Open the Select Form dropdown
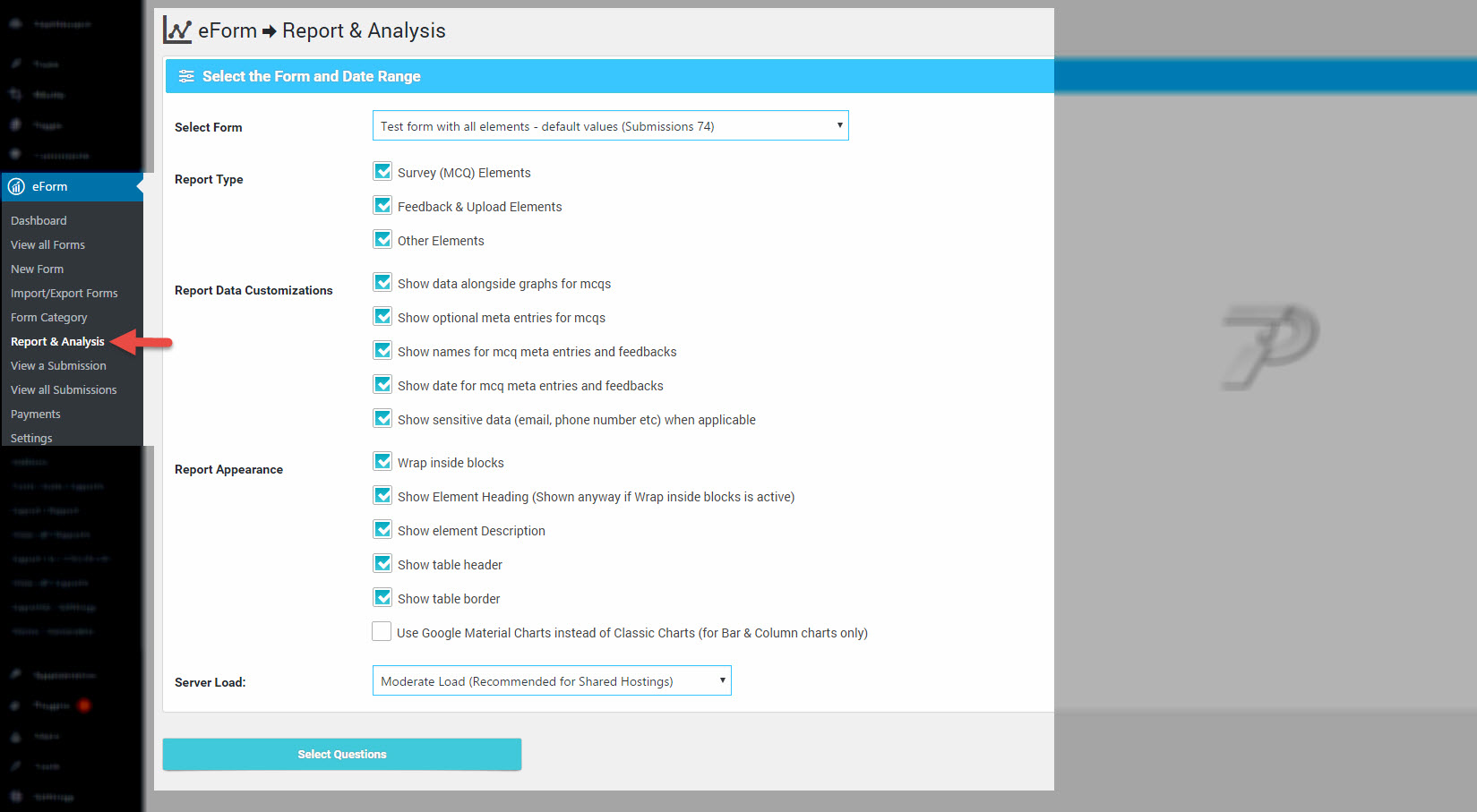1477x812 pixels. [610, 126]
